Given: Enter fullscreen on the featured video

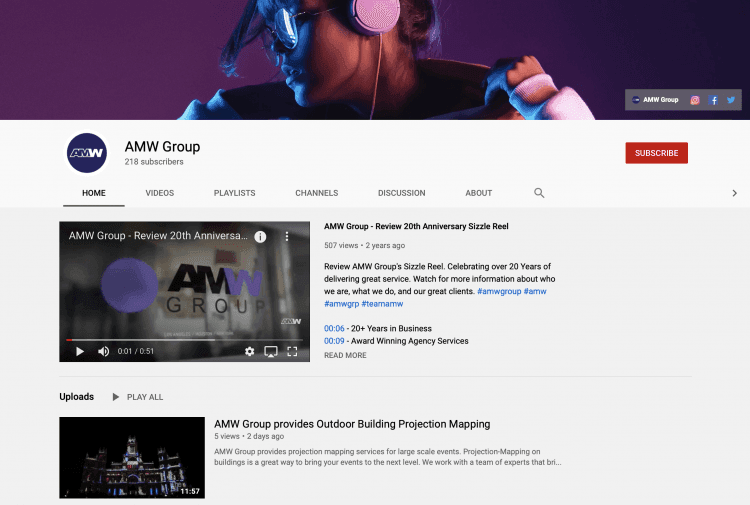Looking at the screenshot, I should tap(292, 351).
